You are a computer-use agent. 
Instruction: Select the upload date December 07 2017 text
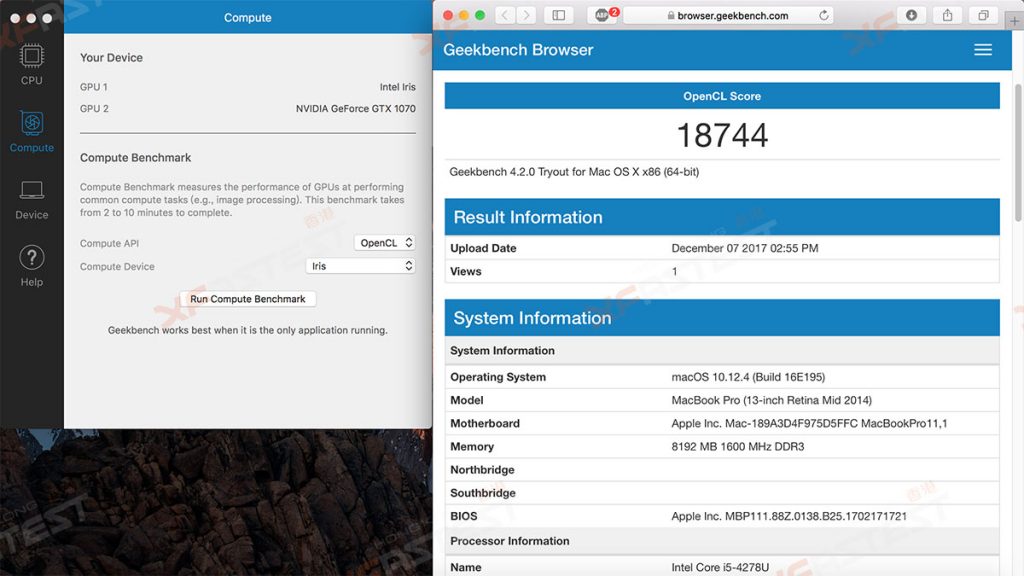(744, 248)
